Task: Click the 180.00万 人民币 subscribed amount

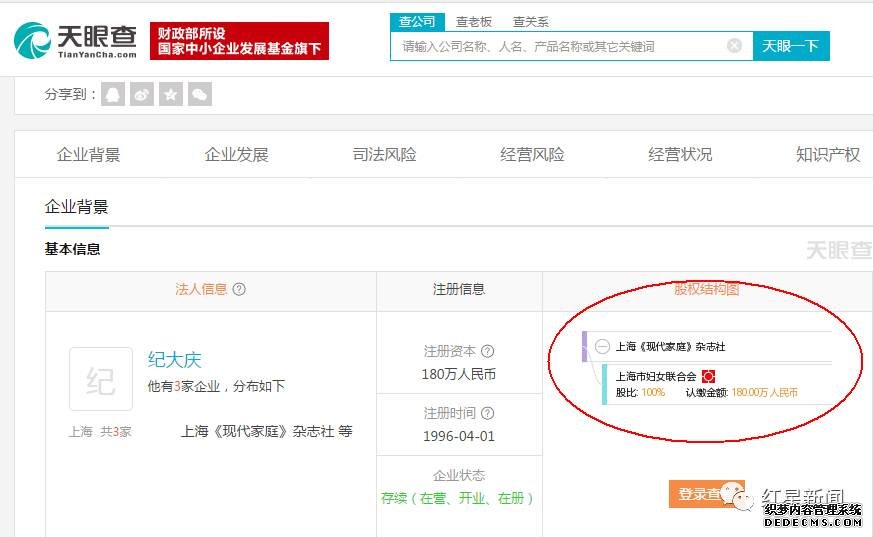Action: point(765,393)
